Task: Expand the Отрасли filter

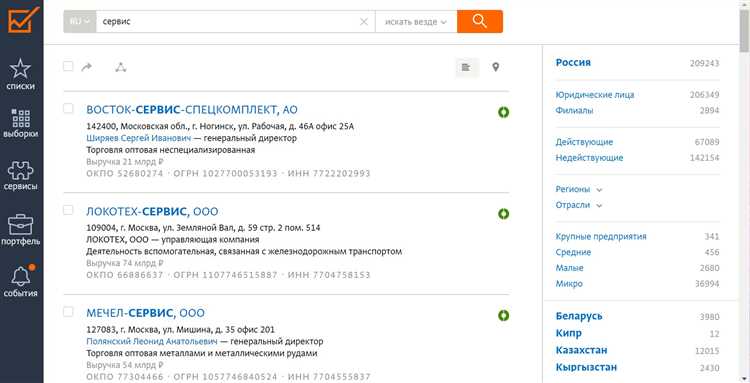Action: point(579,205)
